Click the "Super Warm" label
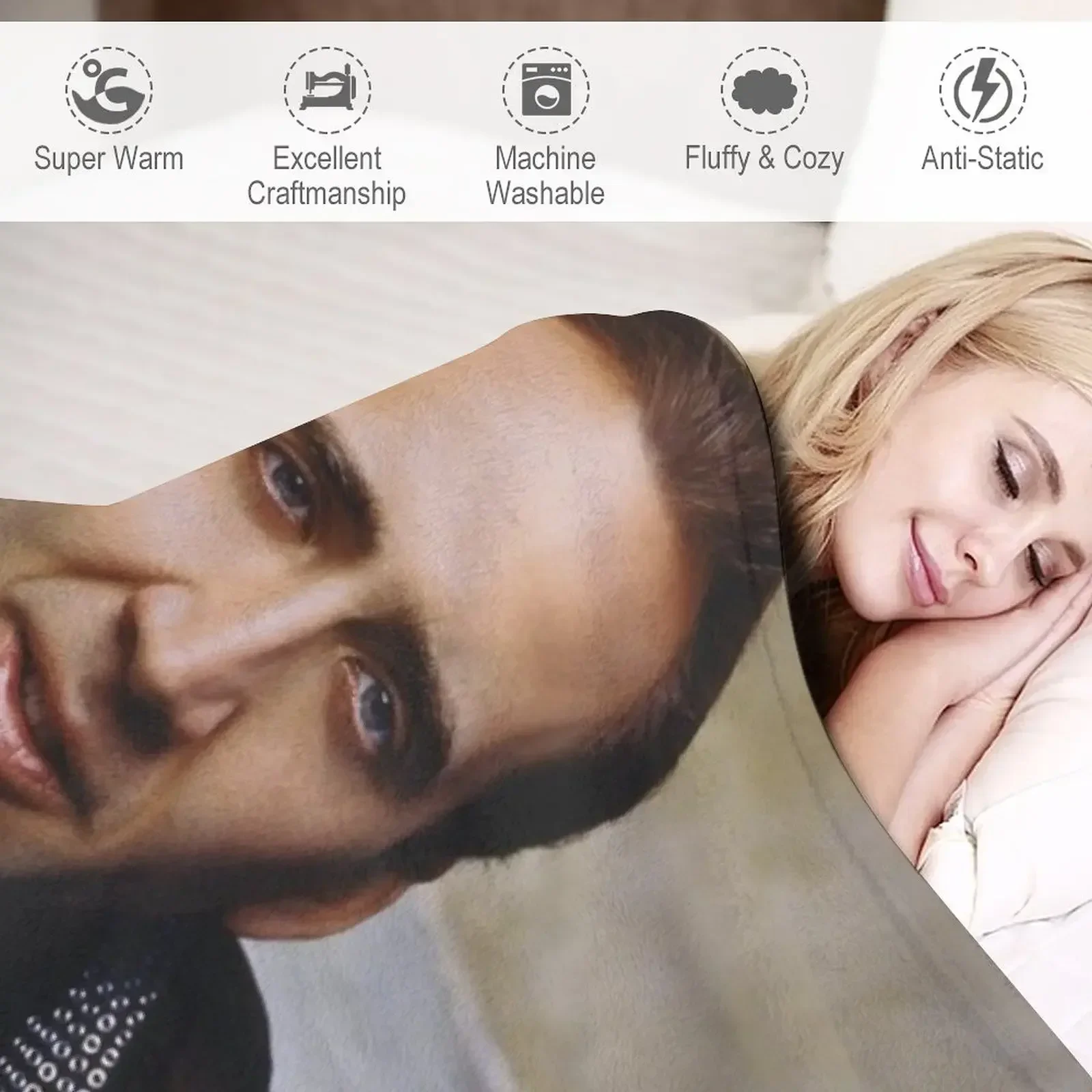The height and width of the screenshot is (1092, 1092). (109, 159)
